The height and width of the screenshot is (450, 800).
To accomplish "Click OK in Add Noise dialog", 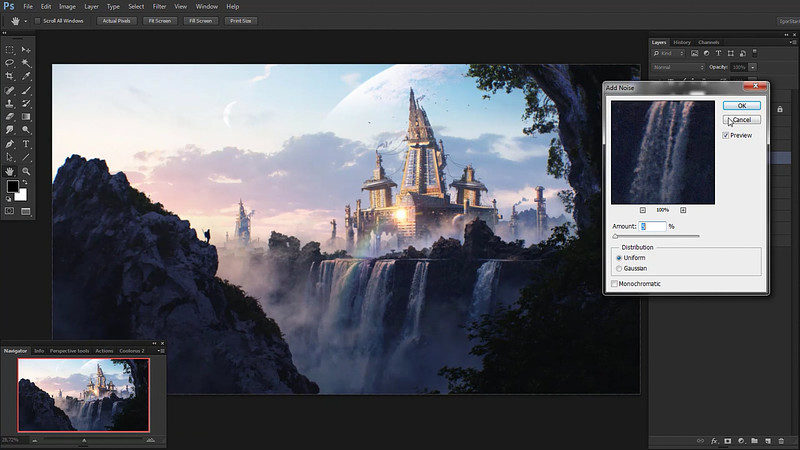I will [742, 106].
